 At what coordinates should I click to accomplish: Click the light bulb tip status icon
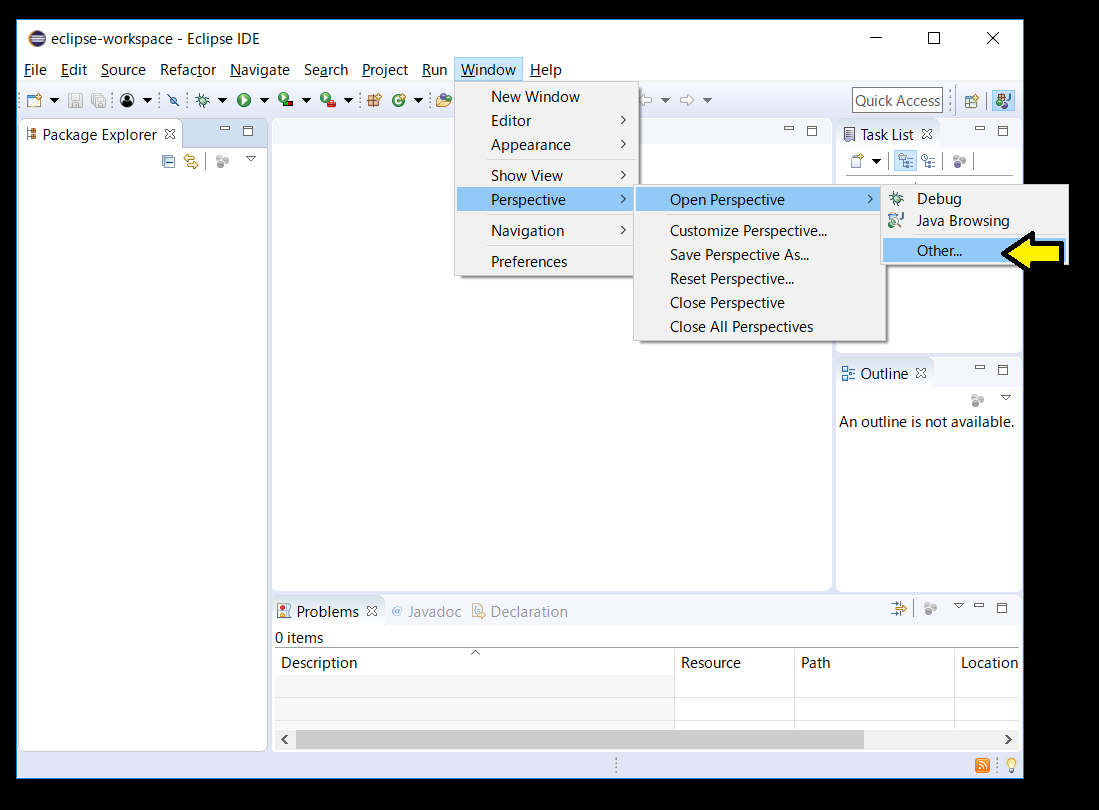pos(1011,765)
